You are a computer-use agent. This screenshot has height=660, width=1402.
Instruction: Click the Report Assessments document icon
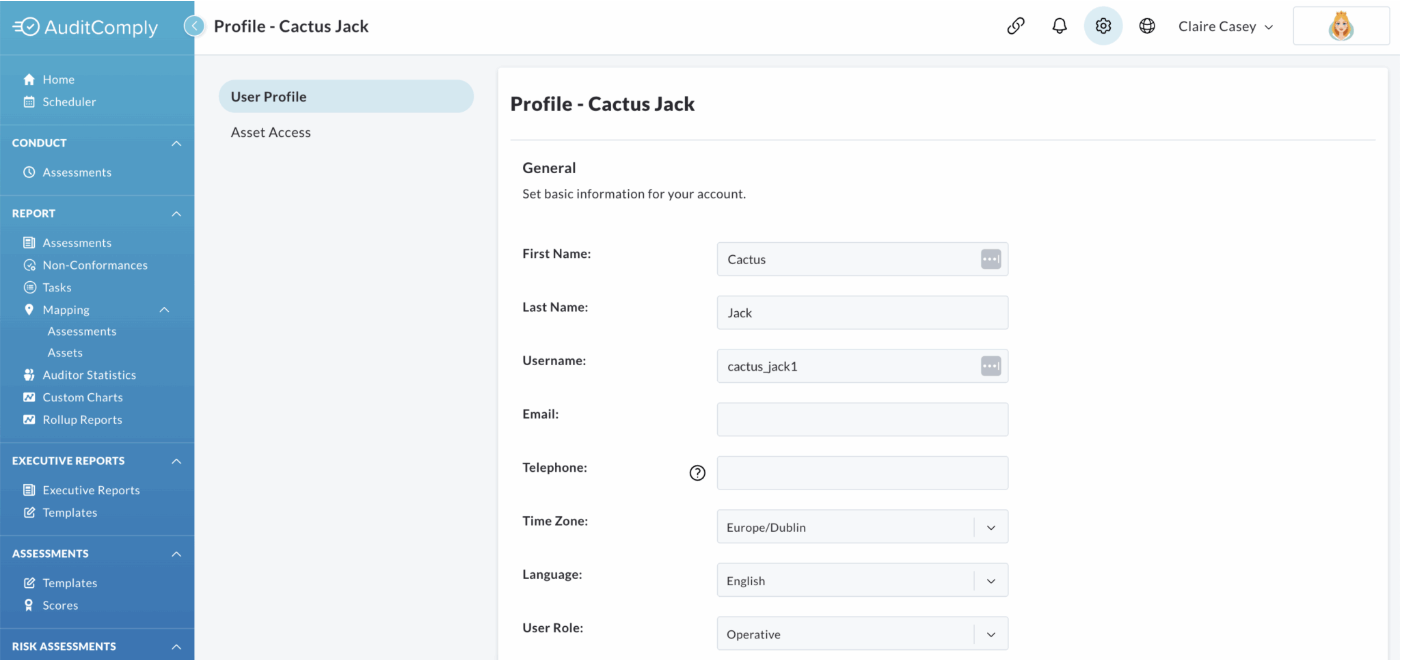coord(29,243)
